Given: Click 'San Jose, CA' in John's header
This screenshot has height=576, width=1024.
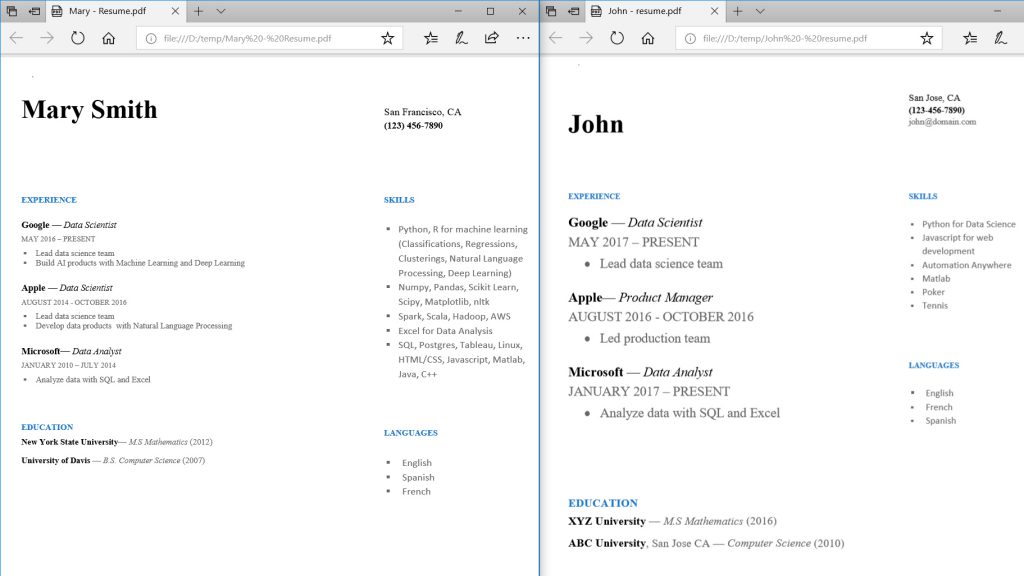Looking at the screenshot, I should click(935, 98).
